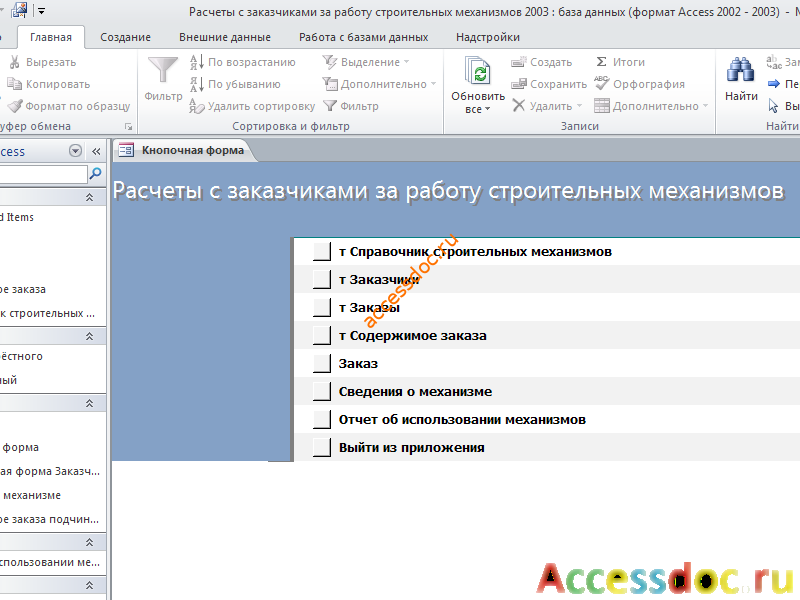Click the go-to arrow icon in Найти group
This screenshot has height=600, width=800.
point(773,84)
